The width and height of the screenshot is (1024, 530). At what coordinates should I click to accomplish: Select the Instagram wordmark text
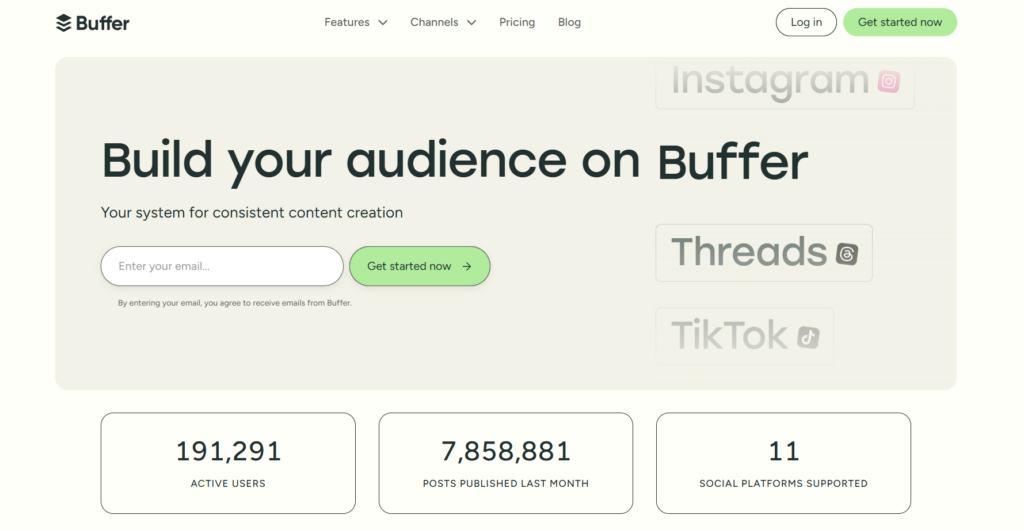pos(770,81)
